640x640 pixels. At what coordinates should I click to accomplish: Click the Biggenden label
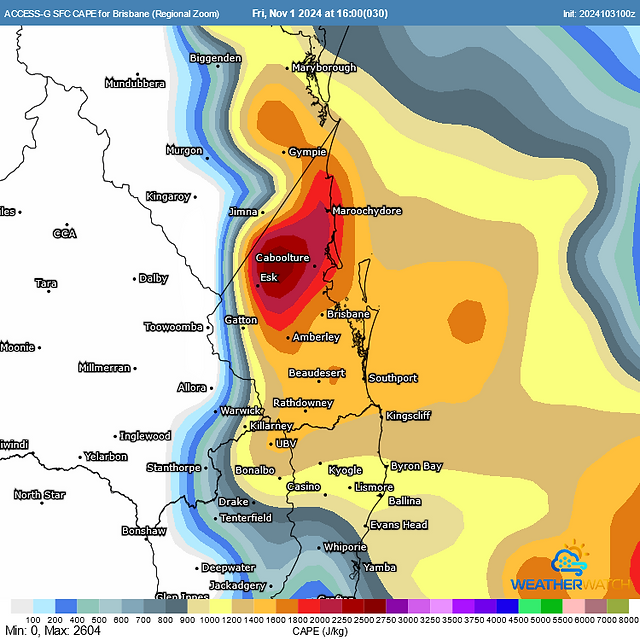coord(216,58)
